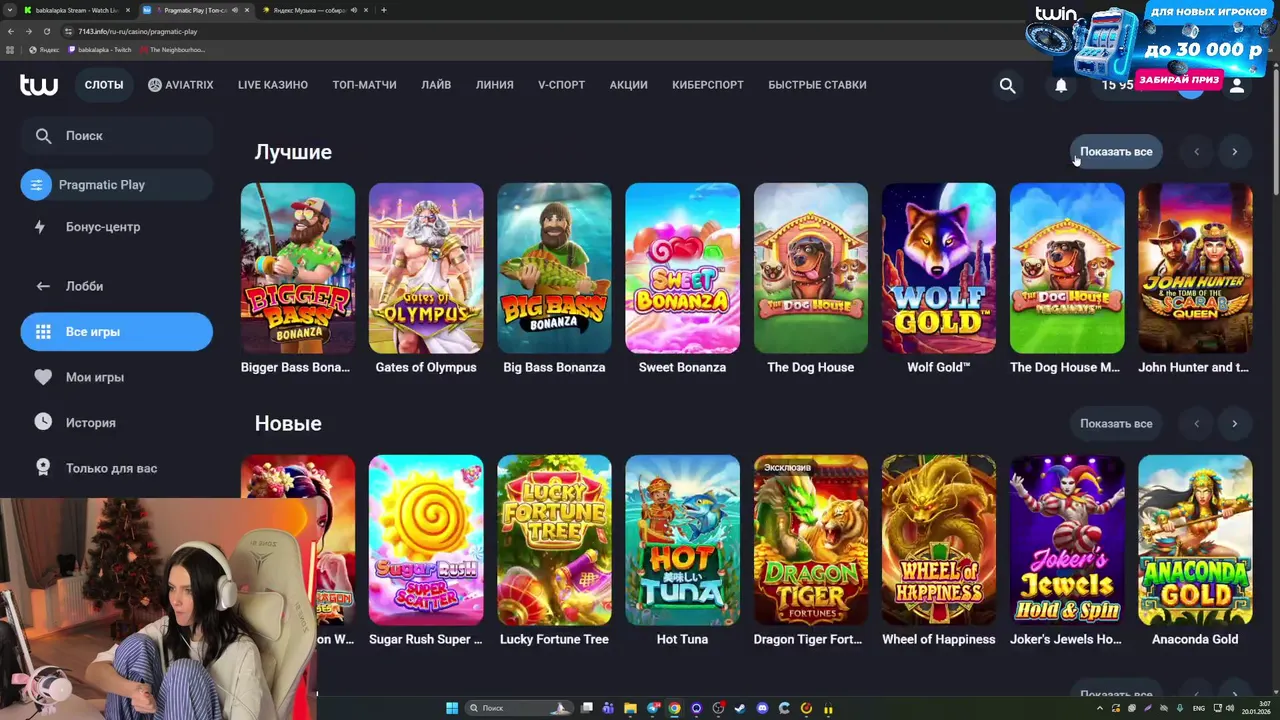Image resolution: width=1280 pixels, height=720 pixels.
Task: Click browser back arrow
Action: 11,31
